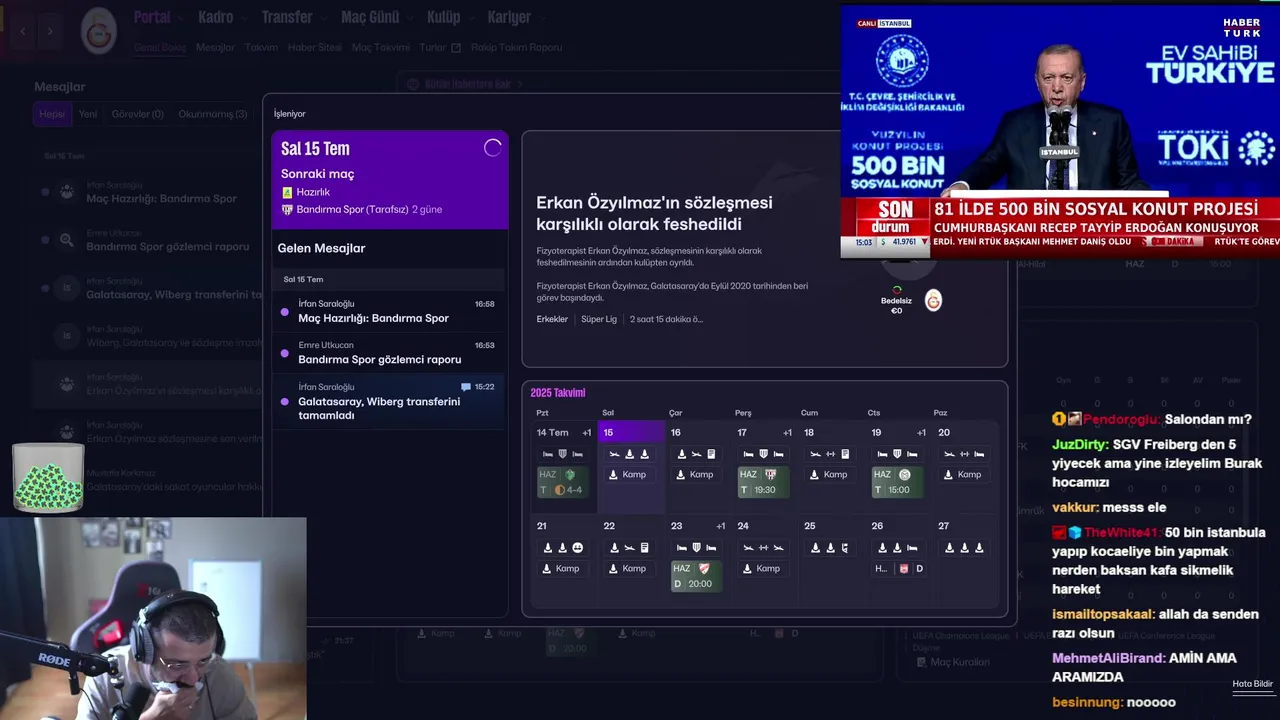Click the opponent badge in day 26 match row
1280x720 pixels.
coord(904,569)
